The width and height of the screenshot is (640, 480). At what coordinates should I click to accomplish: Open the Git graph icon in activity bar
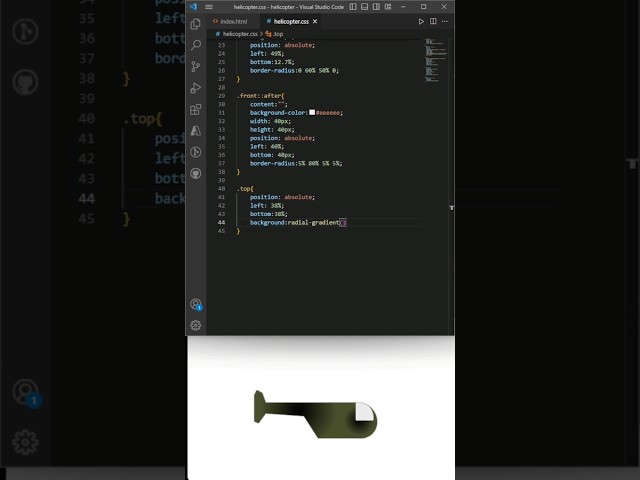pos(196,152)
